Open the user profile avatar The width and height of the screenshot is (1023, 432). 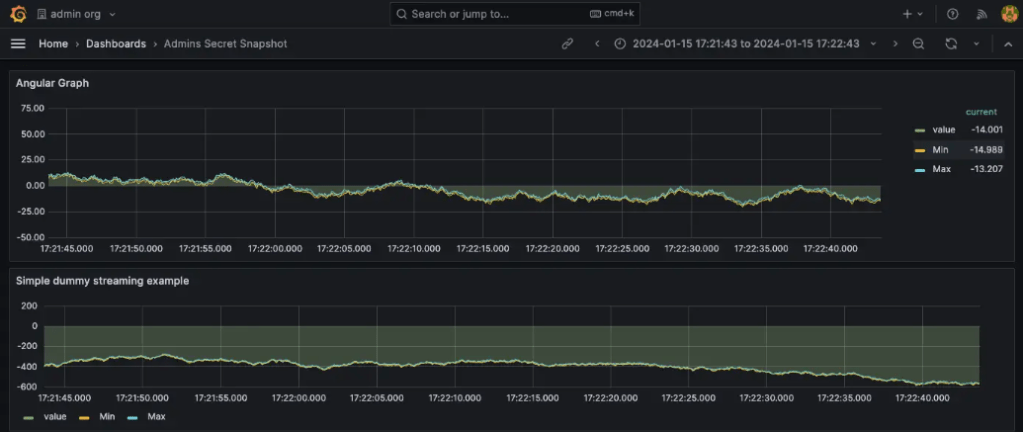pos(1008,14)
